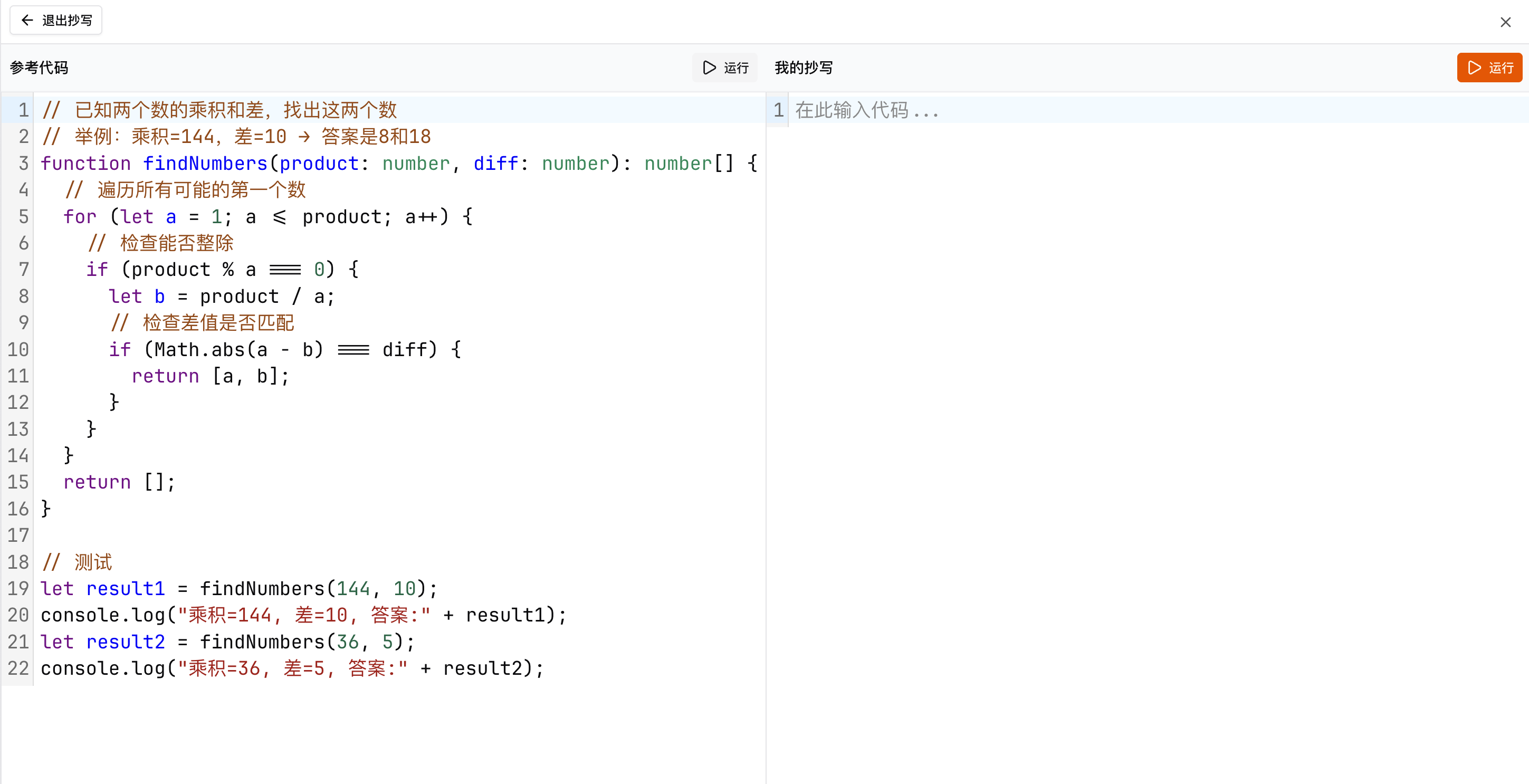This screenshot has width=1529, height=784.
Task: Click the first comment line of reference code
Action: click(x=219, y=110)
